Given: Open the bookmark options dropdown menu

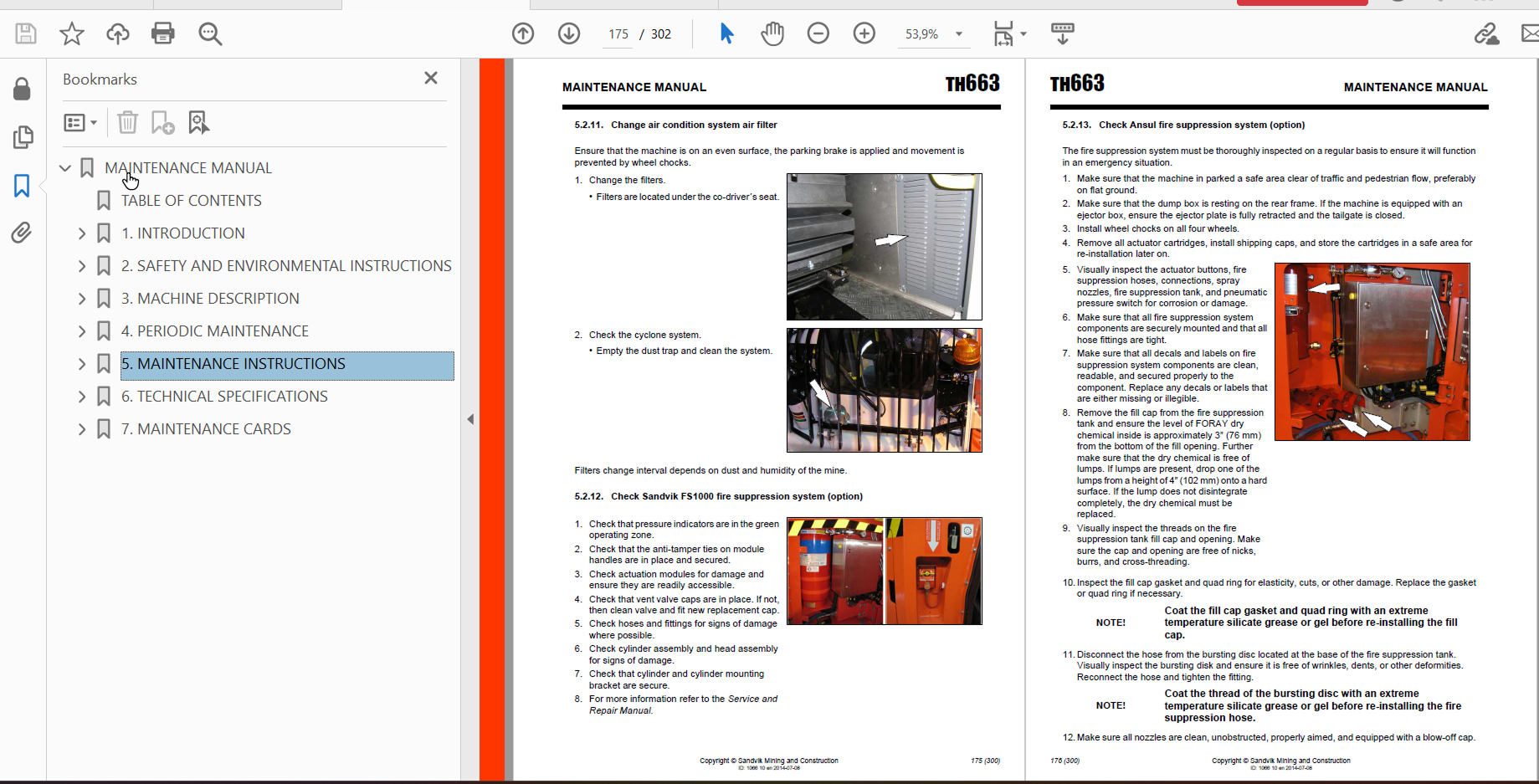Looking at the screenshot, I should 80,123.
